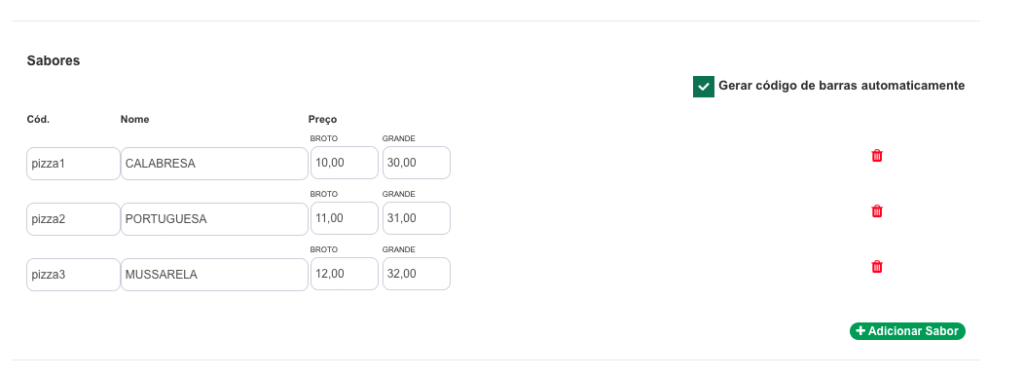
Task: Uncheck Gerar código de barras automaticamente
Action: click(x=703, y=86)
